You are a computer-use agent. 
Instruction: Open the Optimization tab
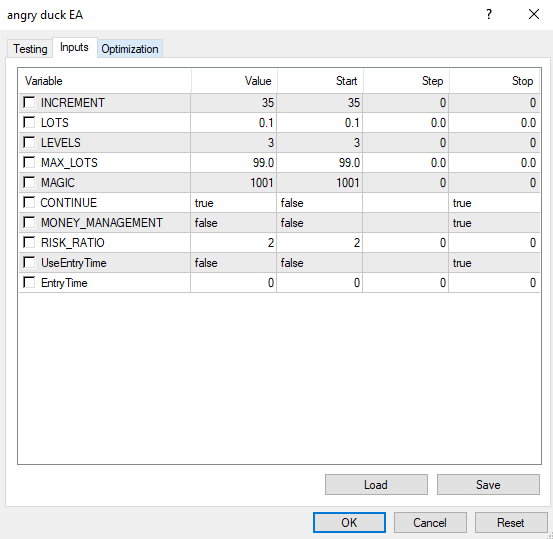pos(130,49)
